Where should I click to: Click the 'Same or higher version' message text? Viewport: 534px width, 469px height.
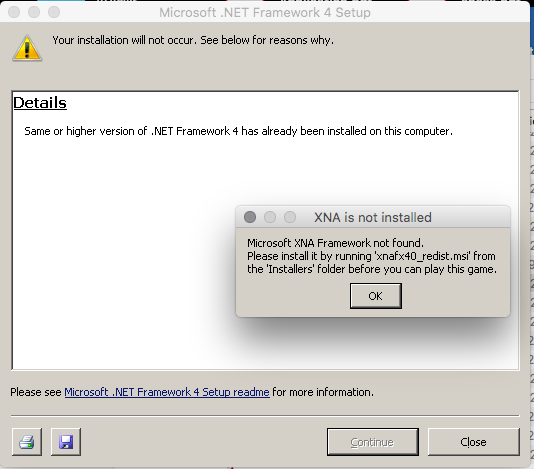238,131
